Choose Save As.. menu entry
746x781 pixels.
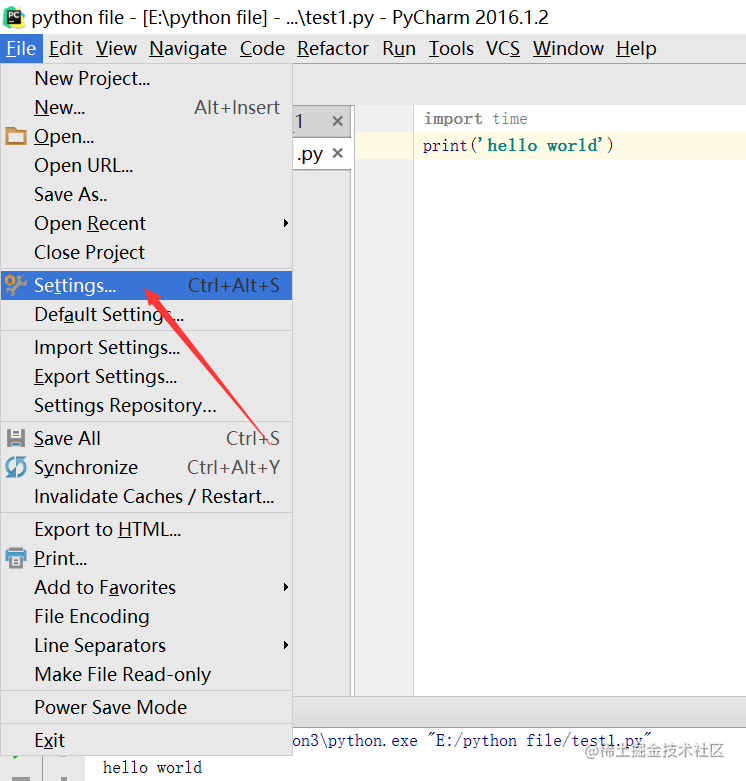tap(146, 194)
